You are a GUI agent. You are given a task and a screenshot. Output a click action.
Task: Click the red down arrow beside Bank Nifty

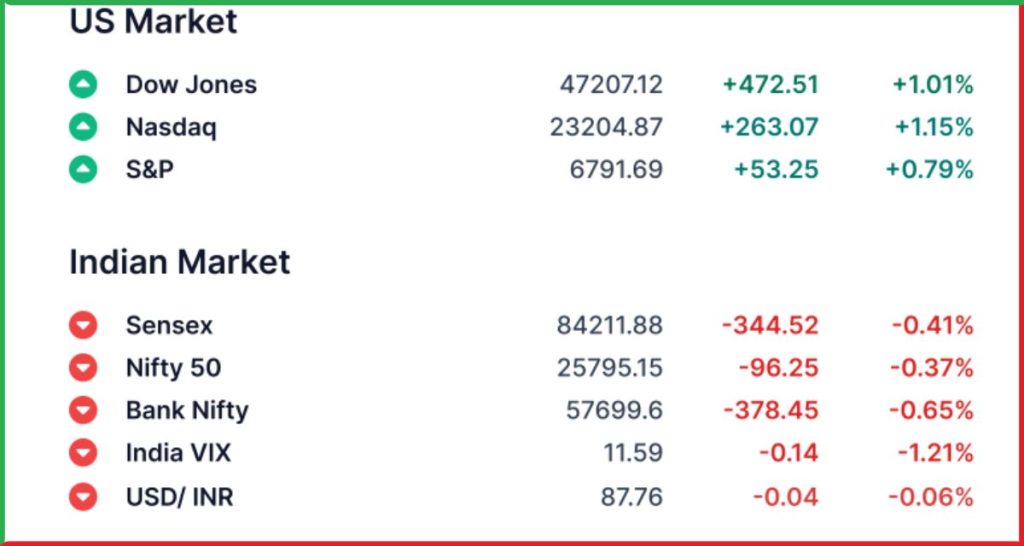pyautogui.click(x=83, y=410)
